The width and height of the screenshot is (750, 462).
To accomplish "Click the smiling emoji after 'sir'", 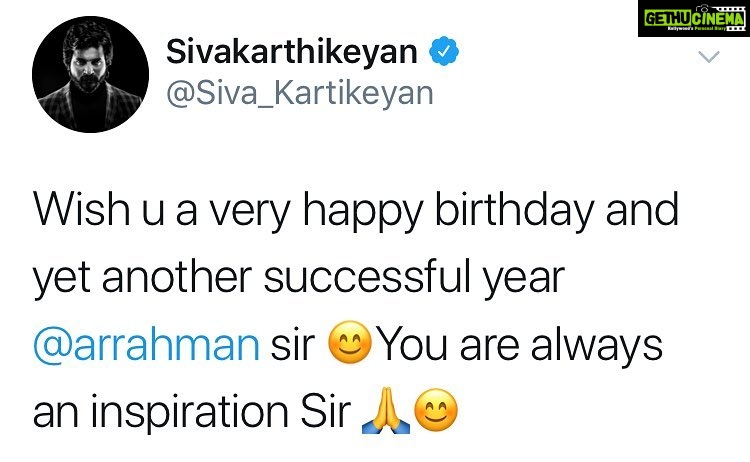I will pyautogui.click(x=350, y=342).
